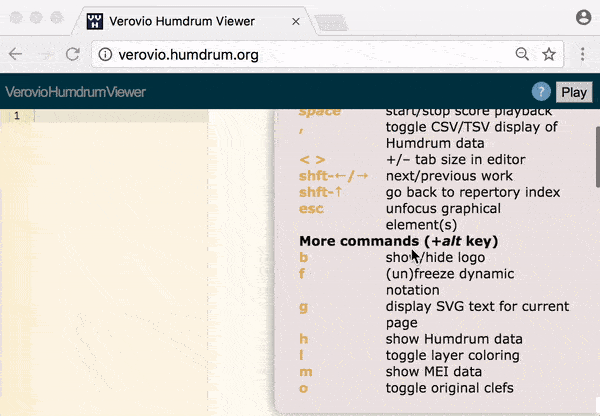Click 'show MEI data' description
600x416 pixels.
click(434, 372)
